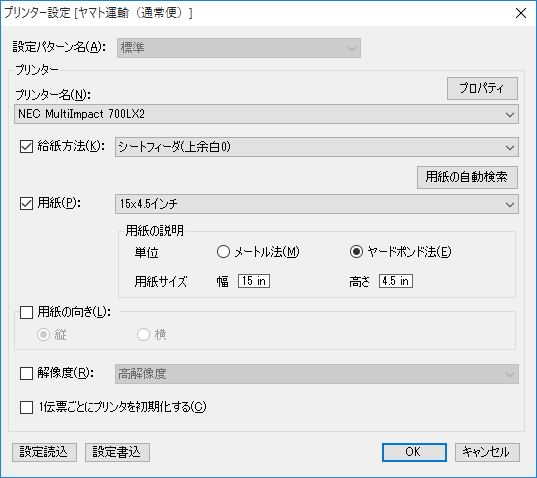Screen dimensions: 537x478
Task: Uncheck the 給紙方法 checkbox
Action: click(26, 147)
